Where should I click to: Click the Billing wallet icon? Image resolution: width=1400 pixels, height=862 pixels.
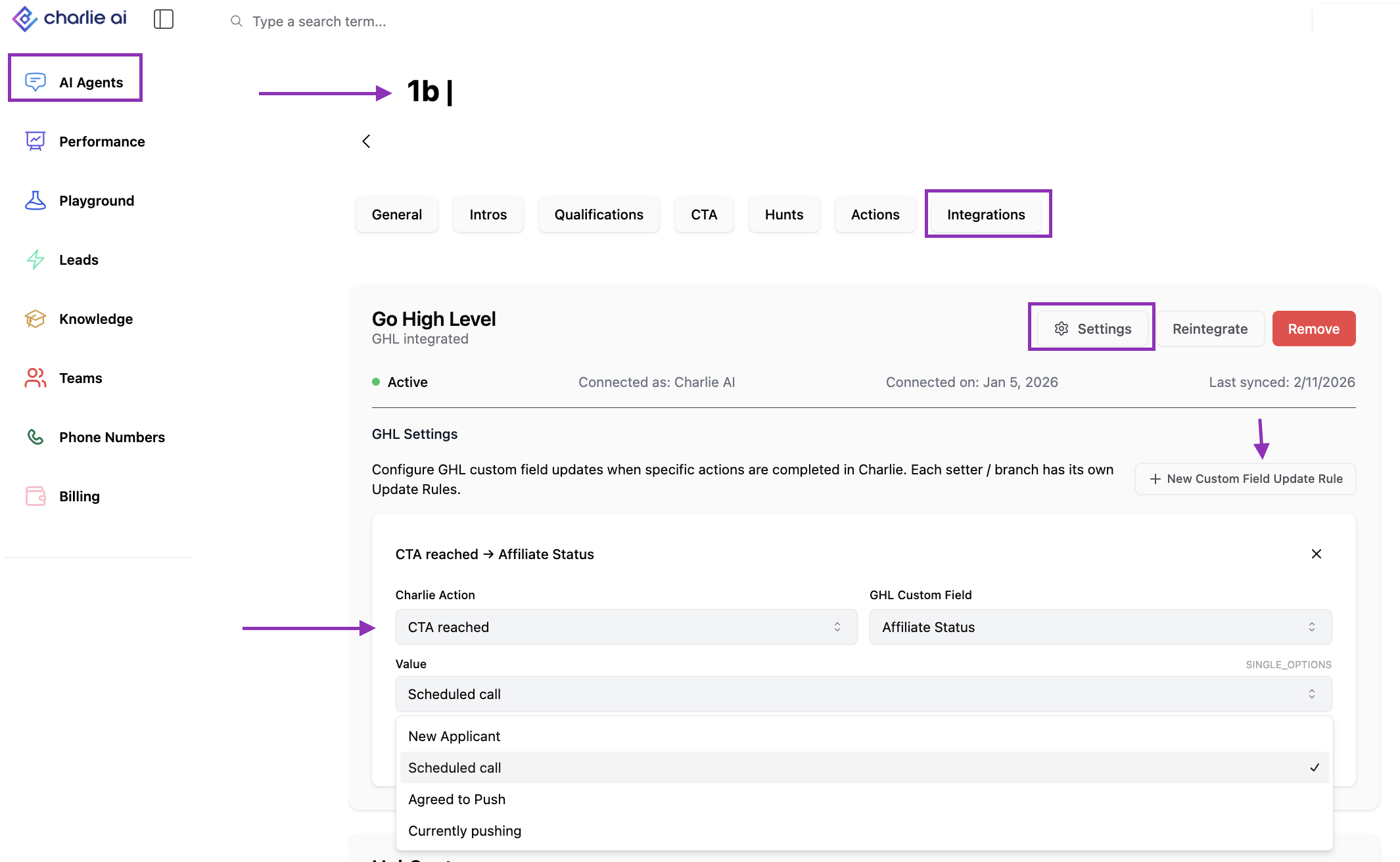(x=35, y=495)
